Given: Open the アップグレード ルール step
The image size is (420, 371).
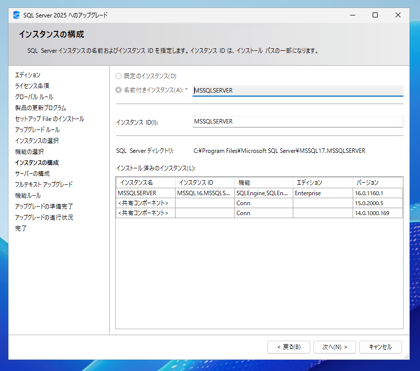Looking at the screenshot, I should tap(37, 130).
